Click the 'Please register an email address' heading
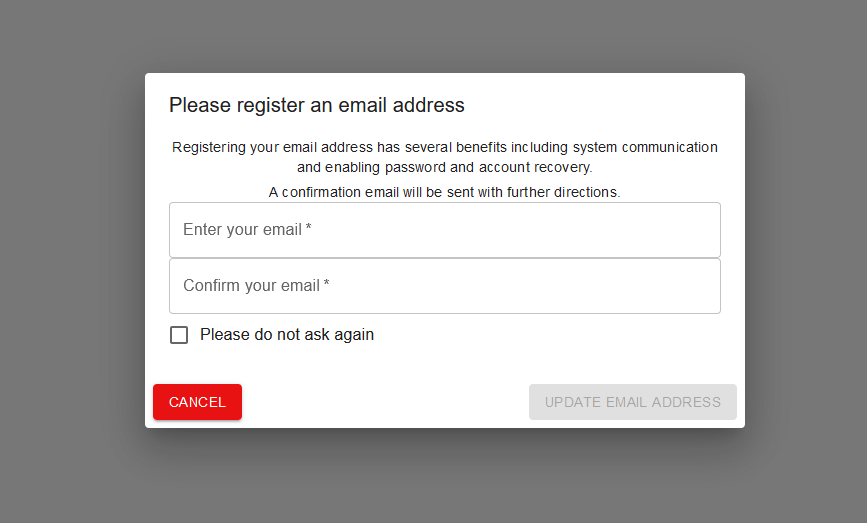 click(316, 105)
